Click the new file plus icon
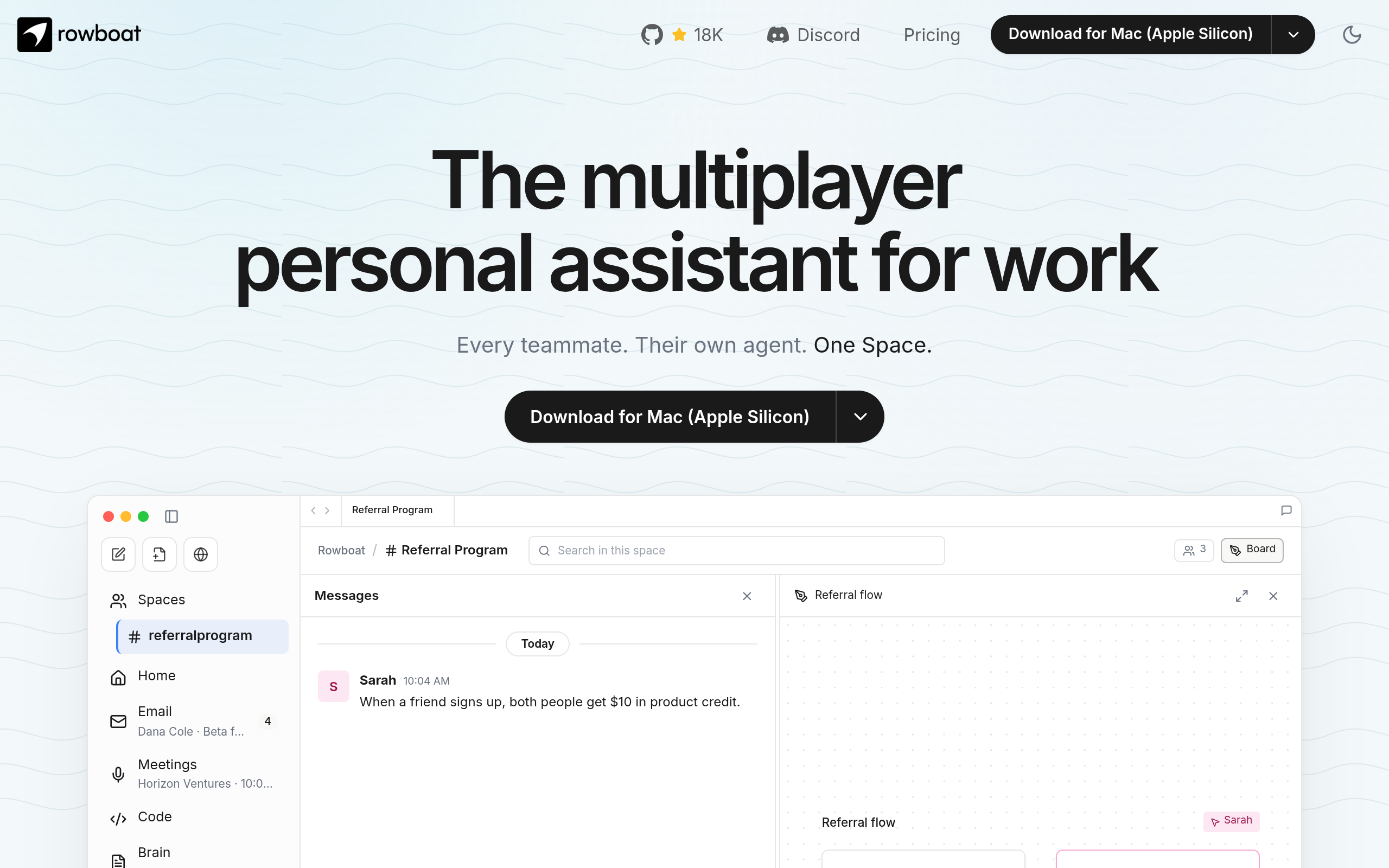The height and width of the screenshot is (868, 1389). [x=160, y=554]
